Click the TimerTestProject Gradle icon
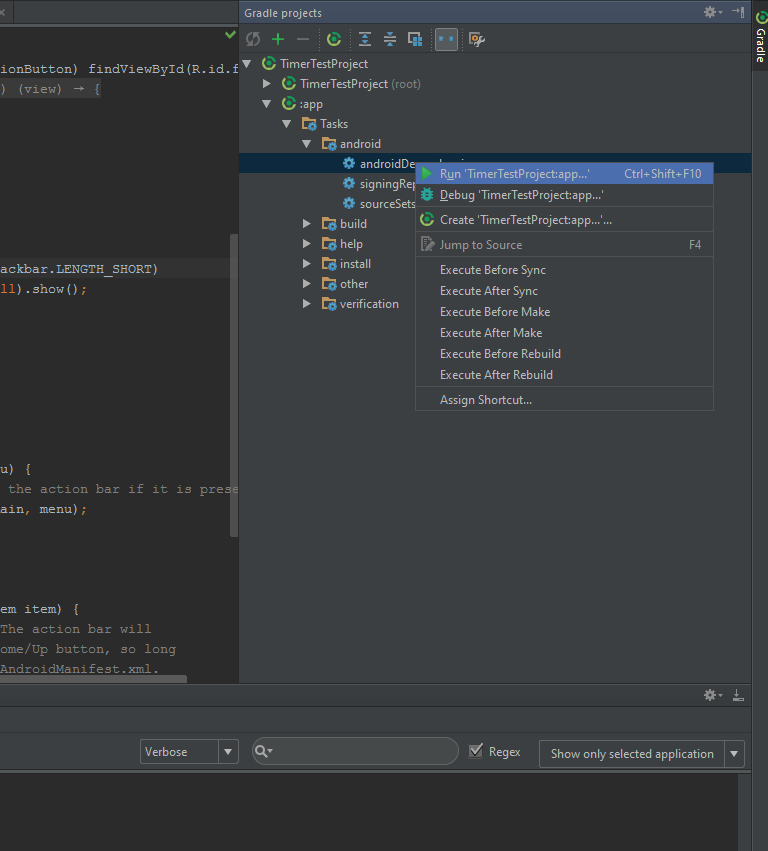The image size is (768, 851). pyautogui.click(x=269, y=63)
